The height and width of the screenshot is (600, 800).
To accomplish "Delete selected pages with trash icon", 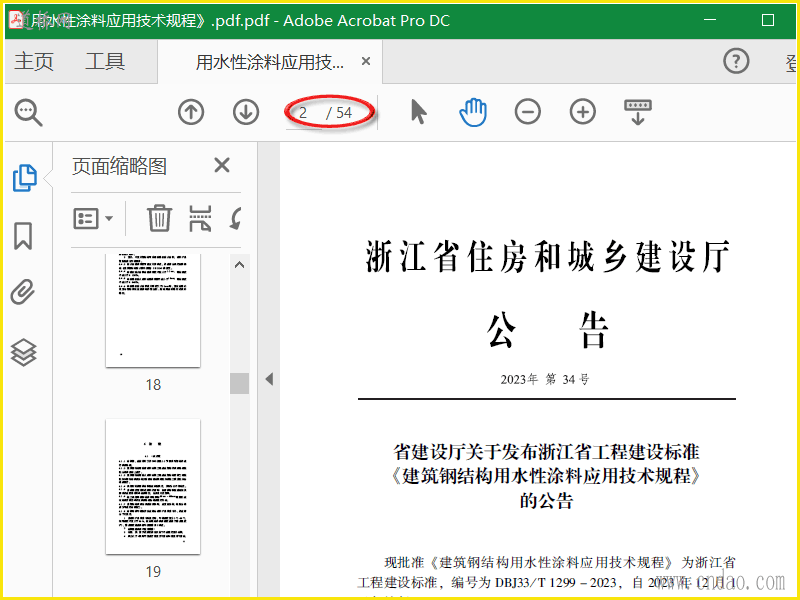I will (x=160, y=218).
